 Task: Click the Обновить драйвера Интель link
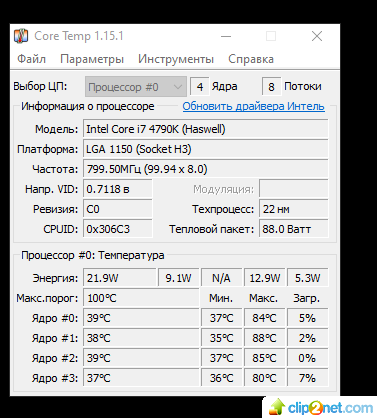click(254, 106)
